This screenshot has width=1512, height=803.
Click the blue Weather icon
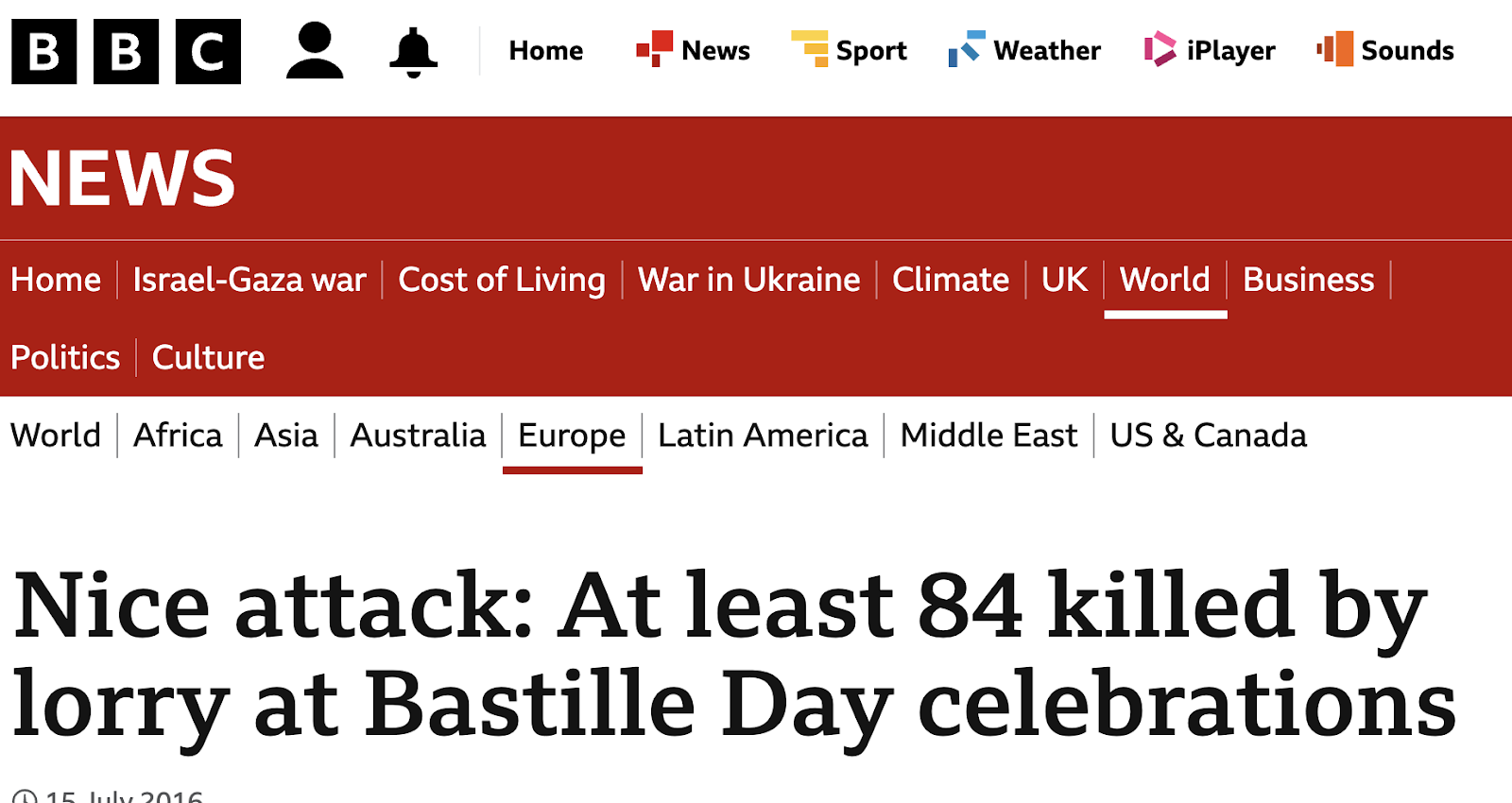pyautogui.click(x=967, y=49)
